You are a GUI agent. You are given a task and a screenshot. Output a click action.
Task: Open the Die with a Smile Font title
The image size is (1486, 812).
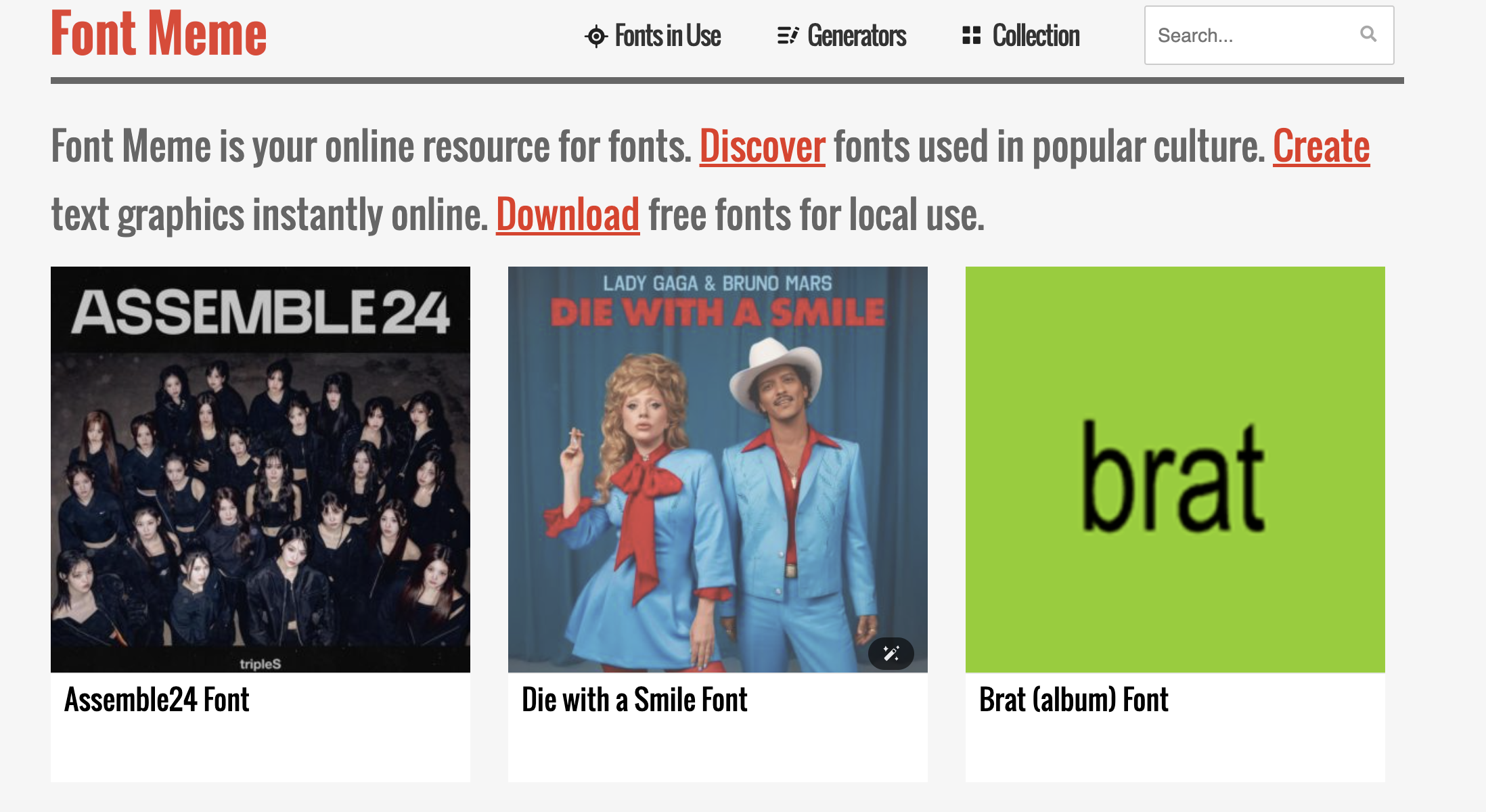click(x=635, y=700)
